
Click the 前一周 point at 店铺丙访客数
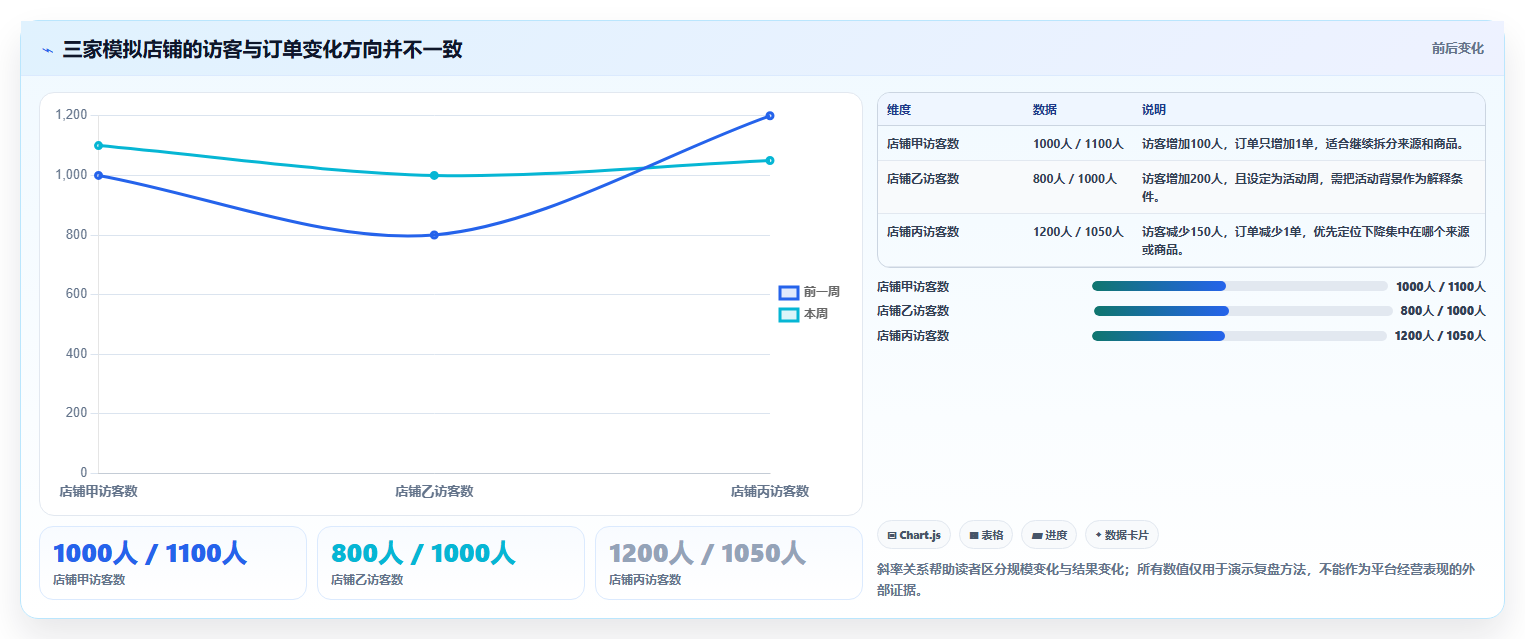point(770,115)
